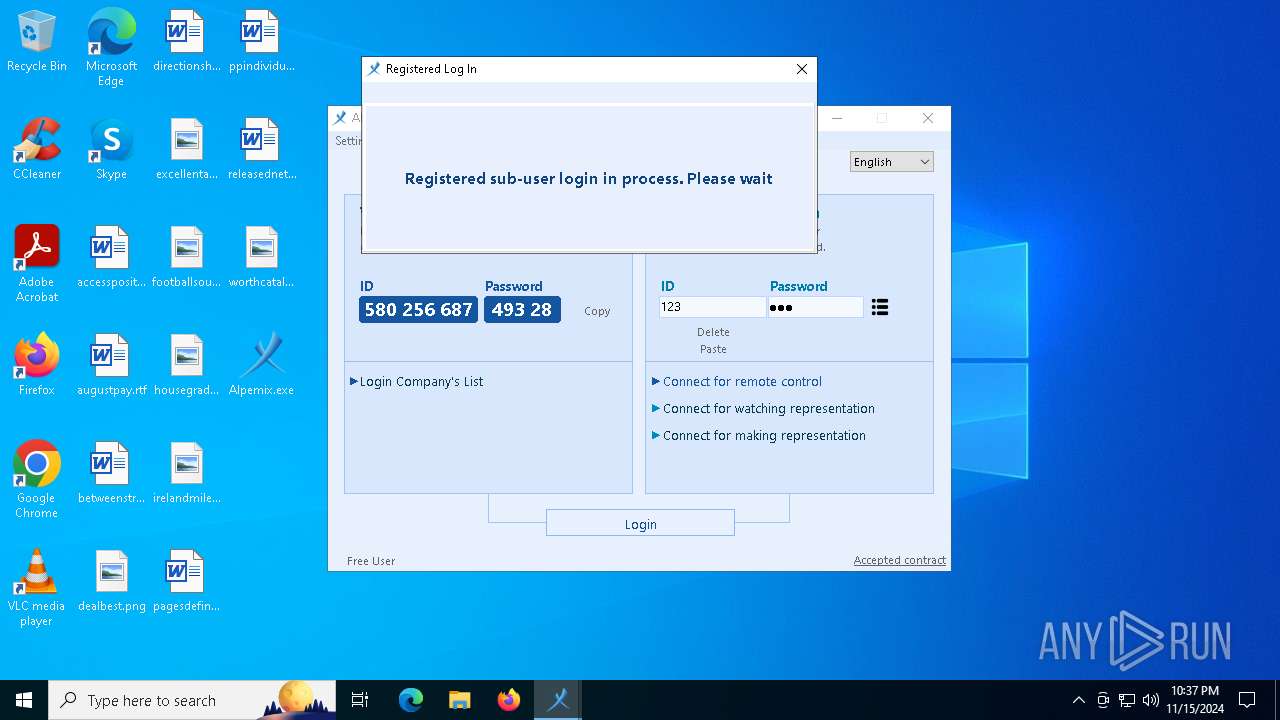Image resolution: width=1280 pixels, height=720 pixels.
Task: Click the local password 493 28
Action: pos(522,310)
